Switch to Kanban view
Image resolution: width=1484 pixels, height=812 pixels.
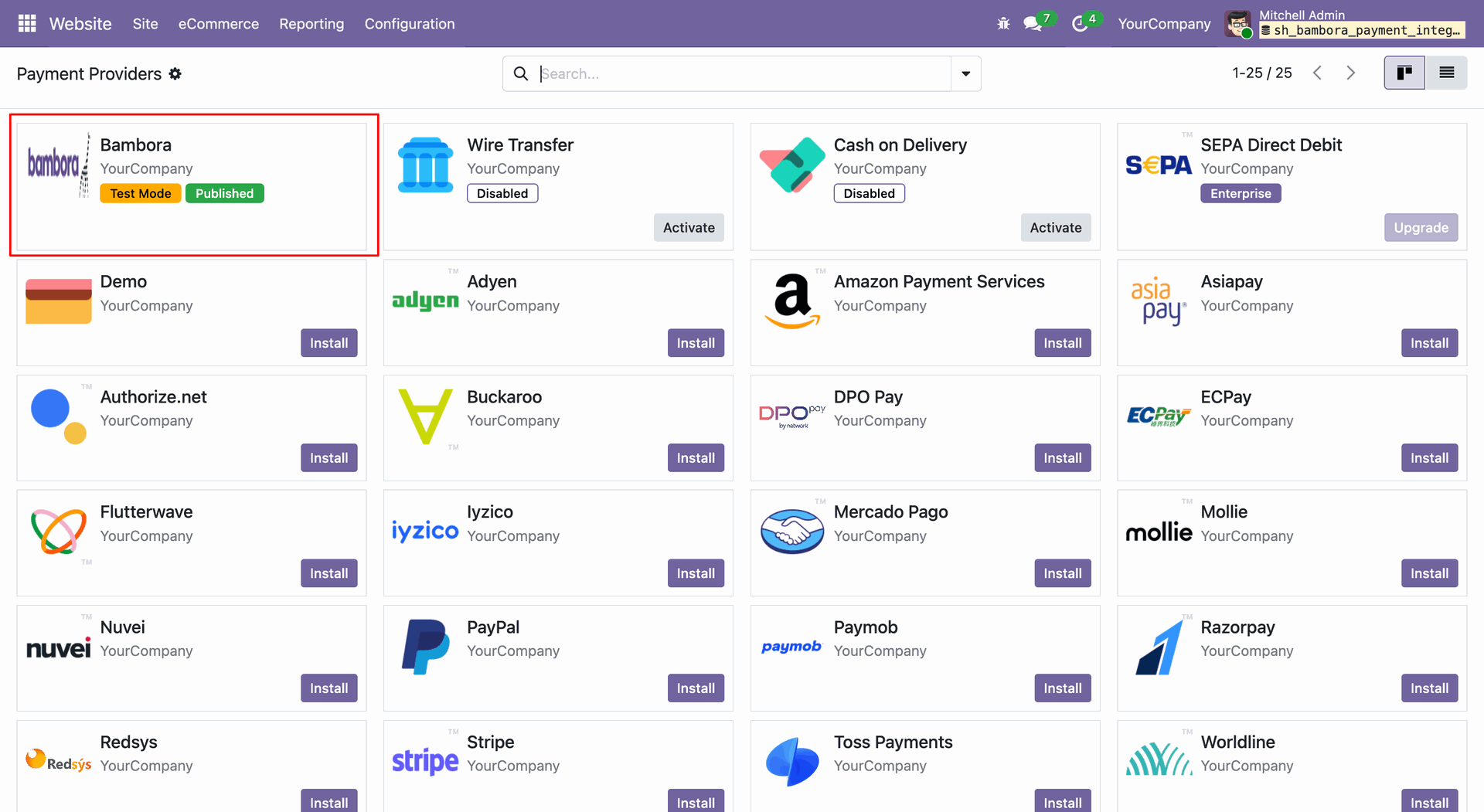click(1404, 73)
